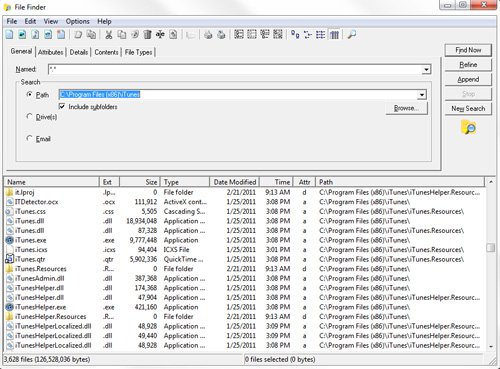Select the iTunesHelper.Resources folder row

(245, 317)
